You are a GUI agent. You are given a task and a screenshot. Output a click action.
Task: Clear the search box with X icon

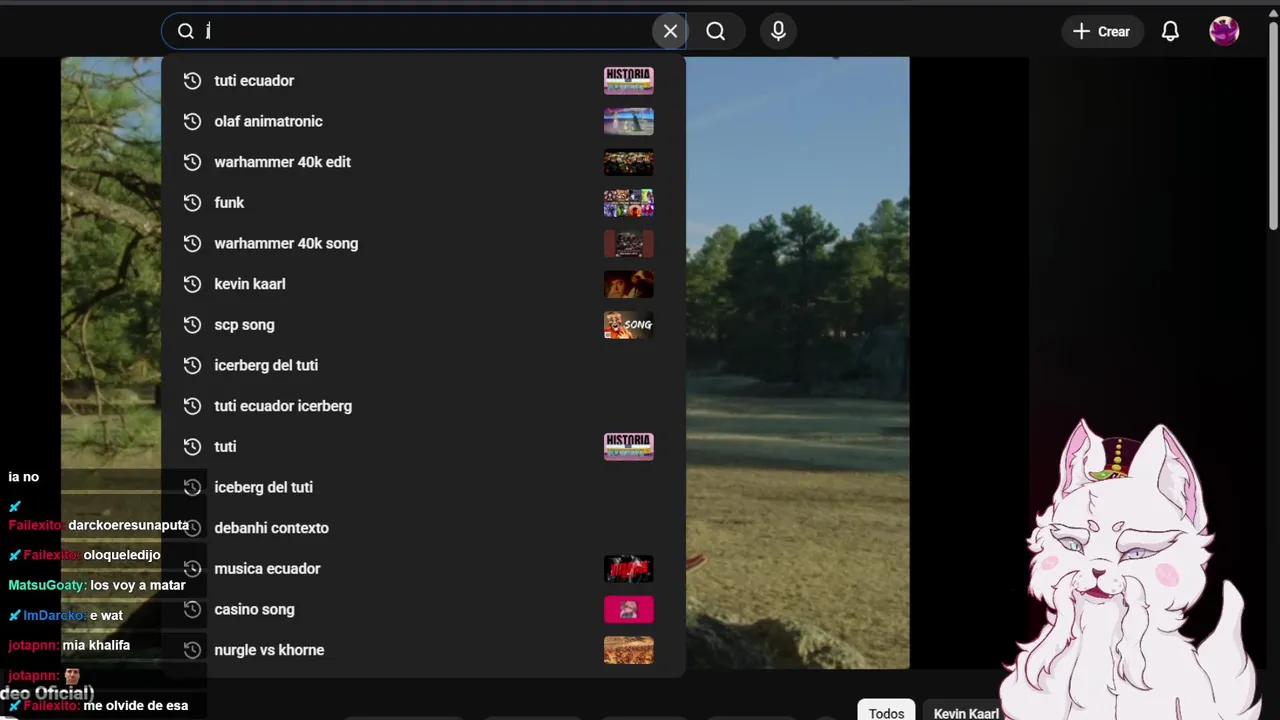[670, 31]
